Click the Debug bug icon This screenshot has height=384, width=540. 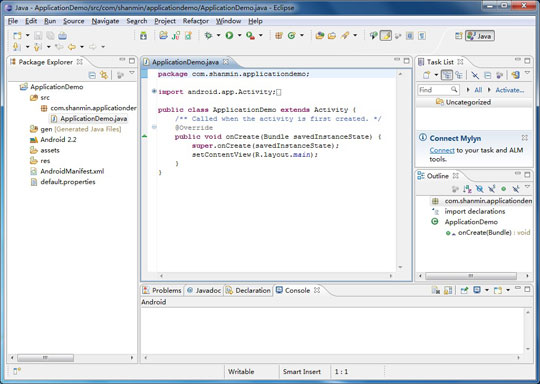point(208,35)
